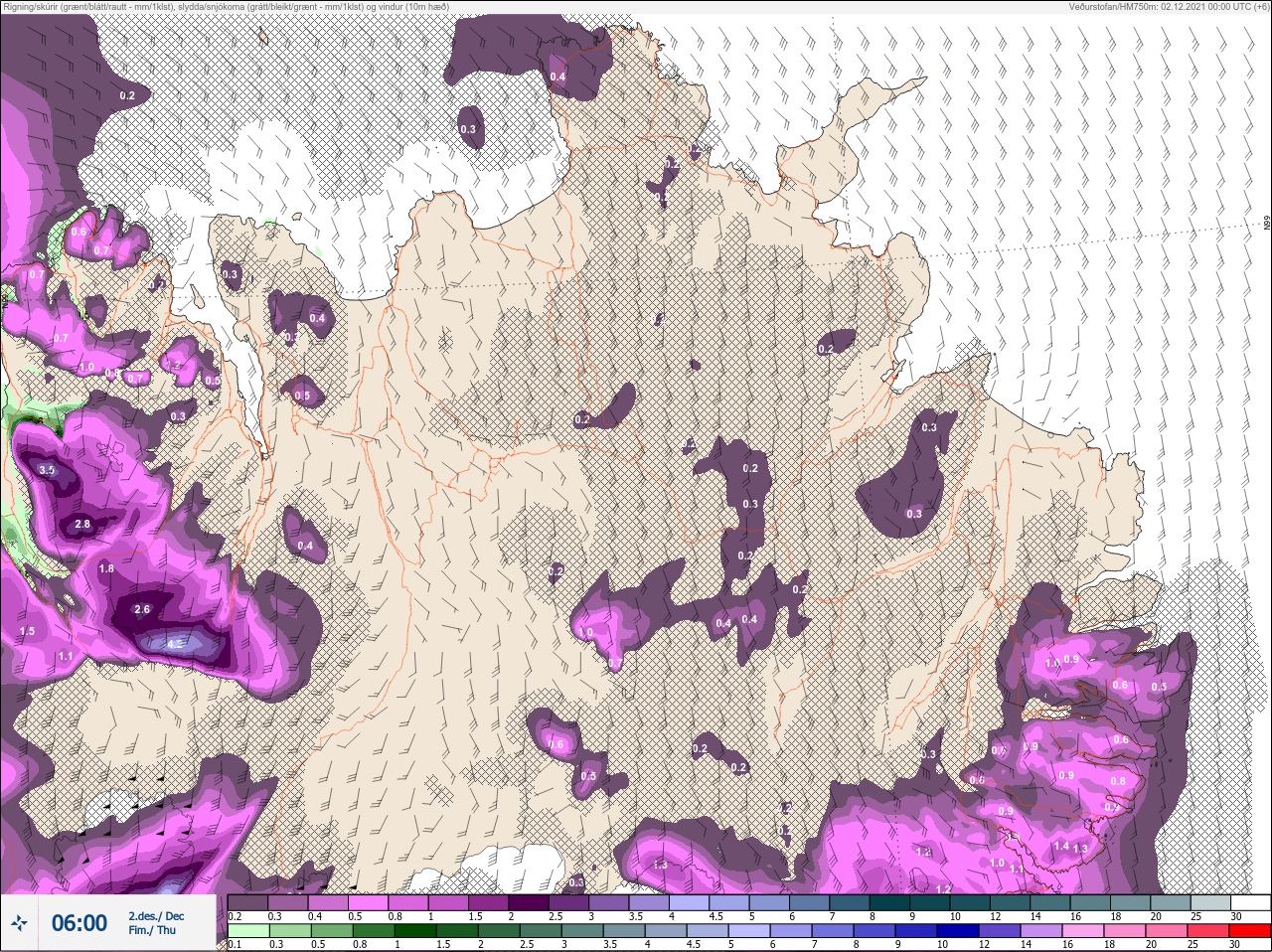The width and height of the screenshot is (1272, 952).
Task: Select the pale green 0.1 rain legend swatch
Action: pos(247,931)
